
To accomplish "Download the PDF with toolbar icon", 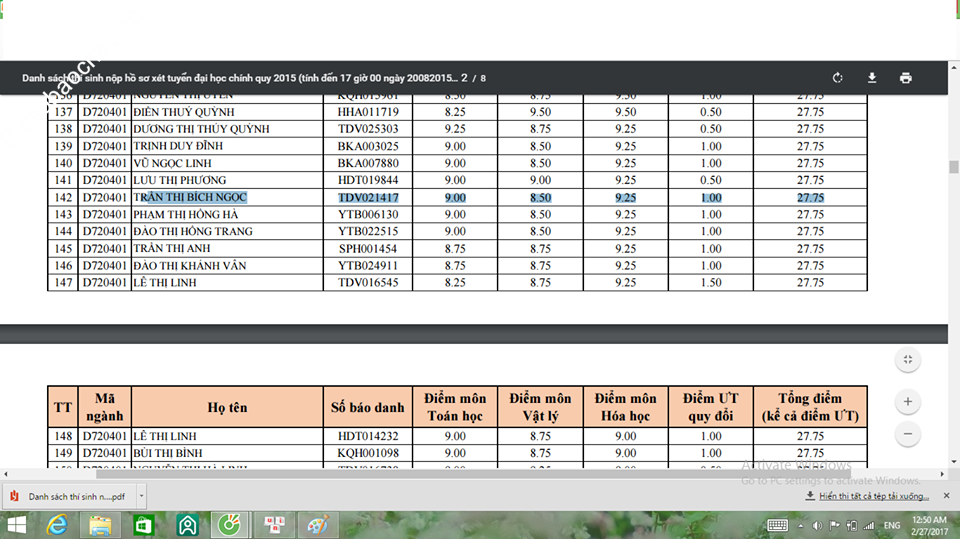I will point(872,78).
